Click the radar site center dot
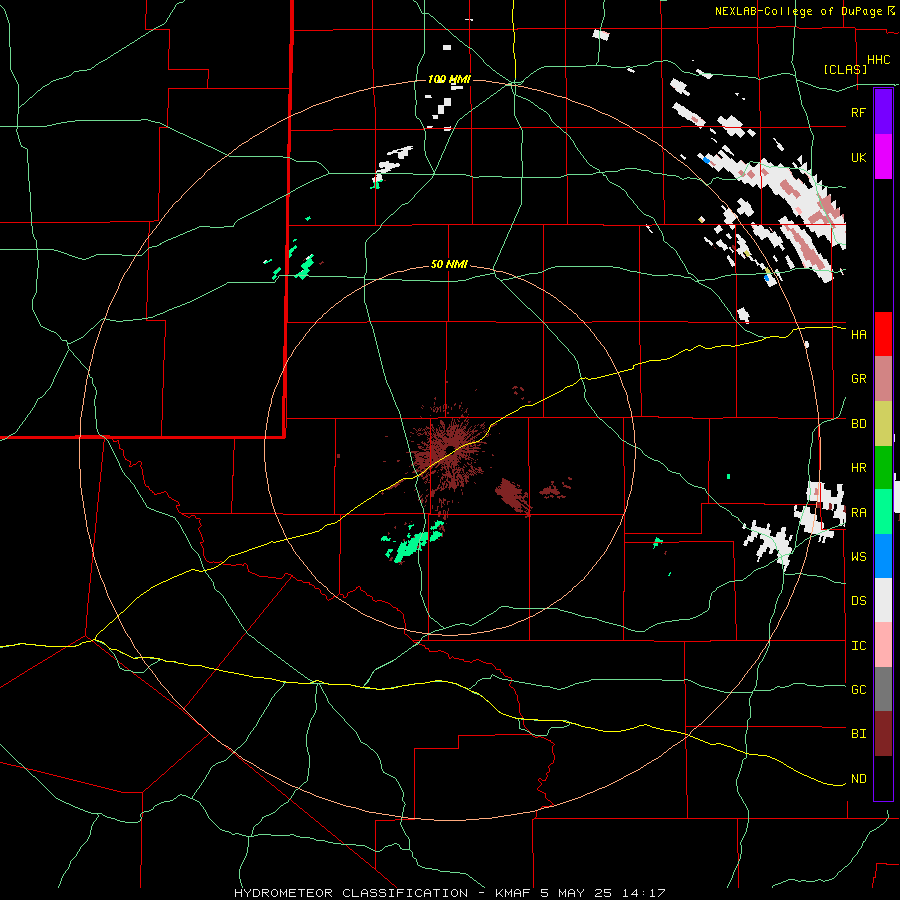The image size is (900, 900). [451, 449]
